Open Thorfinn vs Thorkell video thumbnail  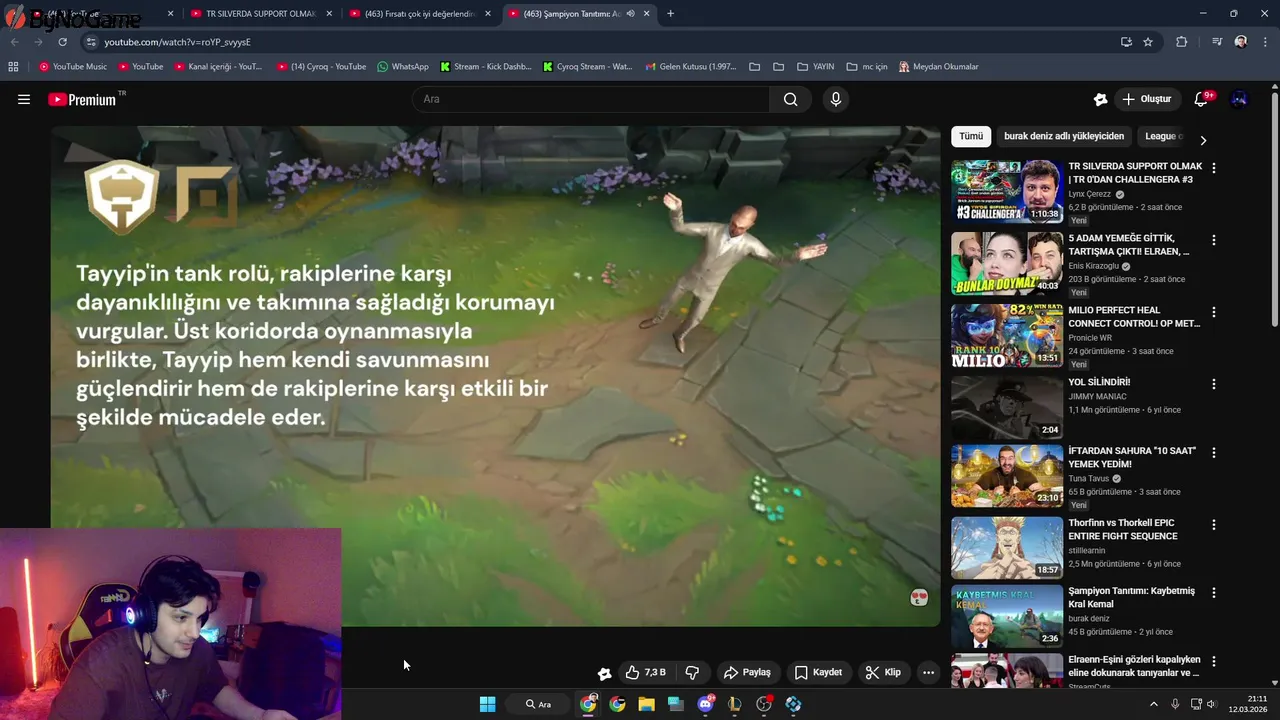tap(1007, 547)
